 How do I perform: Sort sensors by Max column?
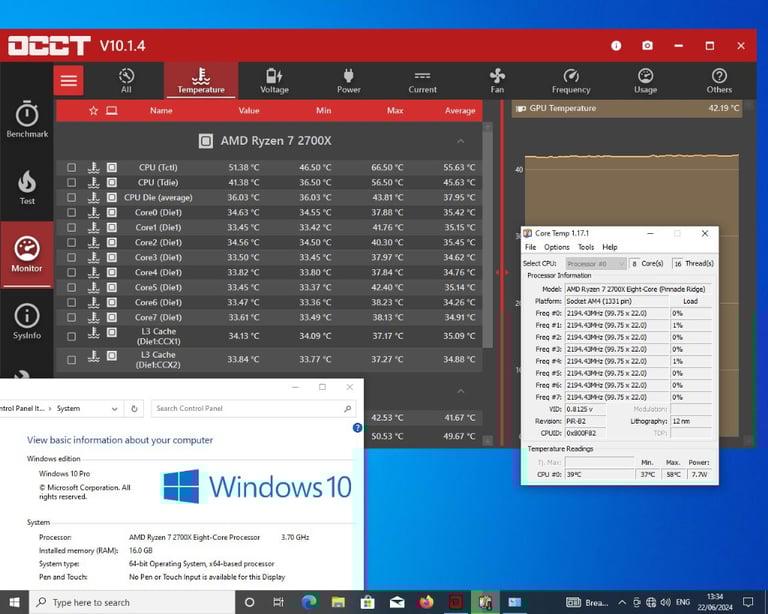[x=395, y=111]
